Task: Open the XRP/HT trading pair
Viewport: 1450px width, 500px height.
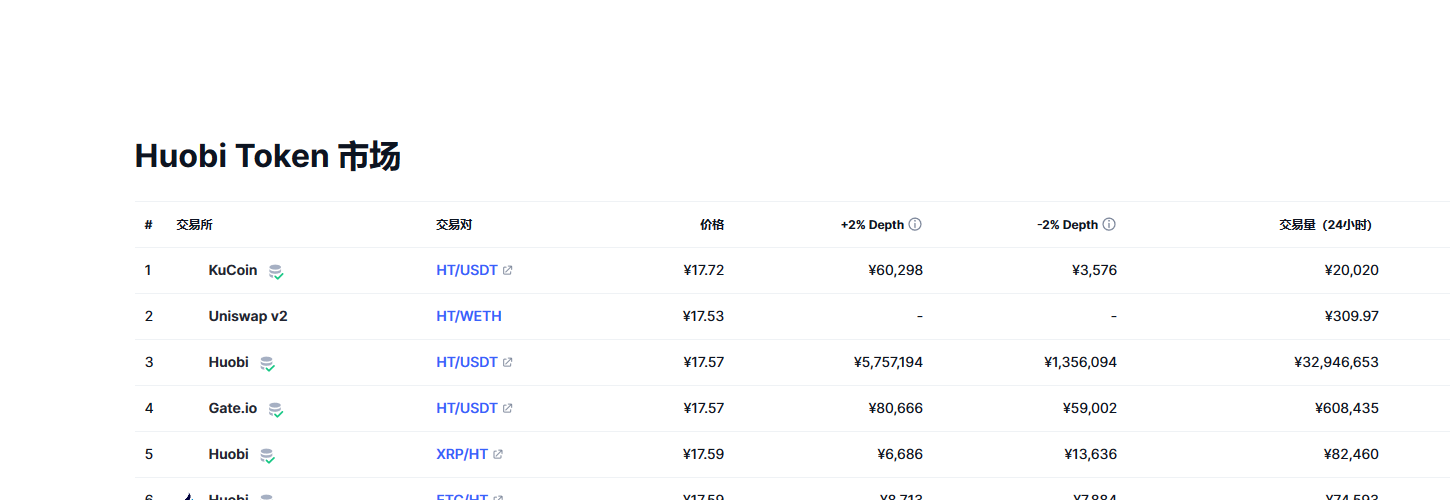Action: click(462, 454)
